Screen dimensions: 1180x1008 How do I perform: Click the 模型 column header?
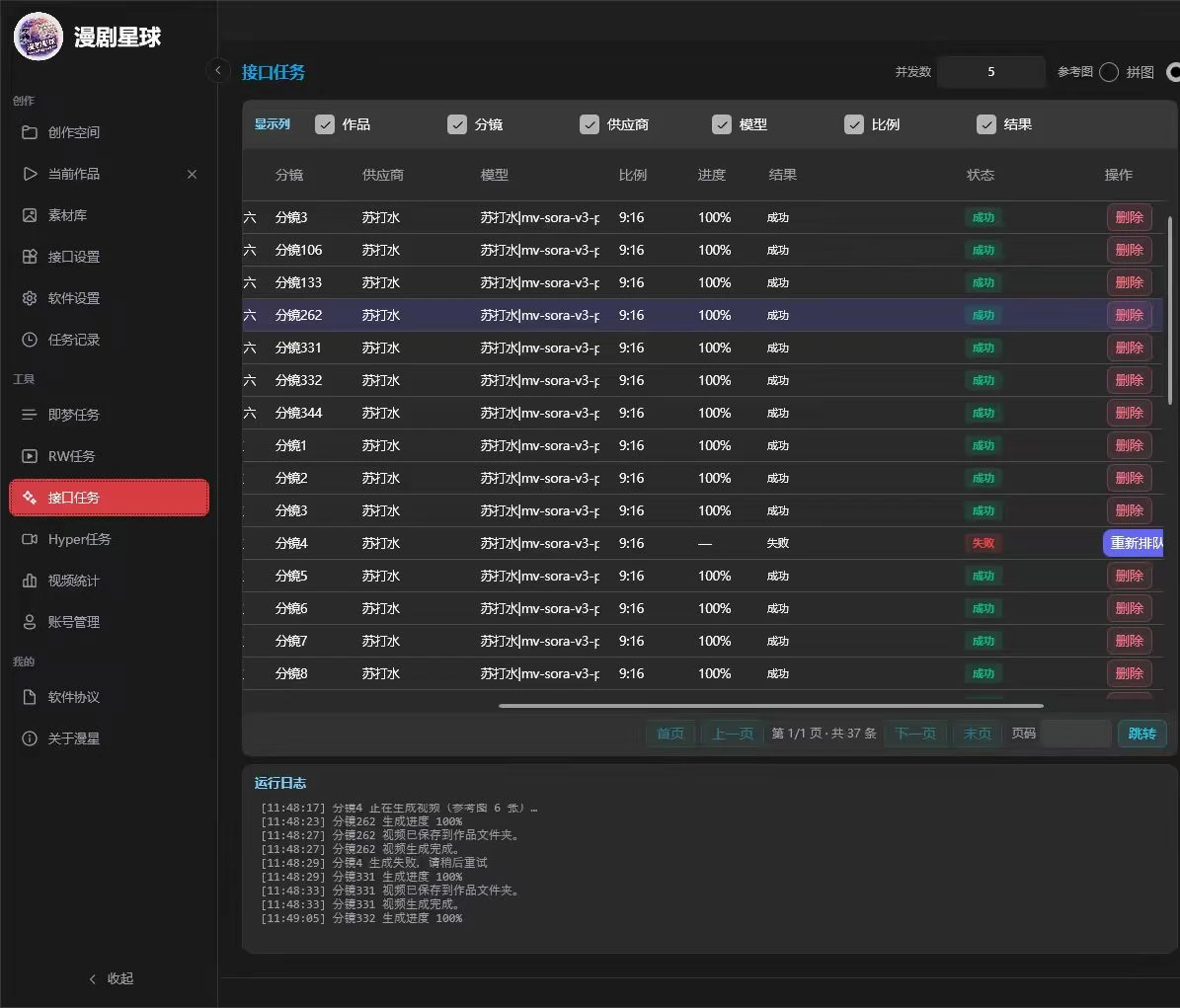point(495,175)
